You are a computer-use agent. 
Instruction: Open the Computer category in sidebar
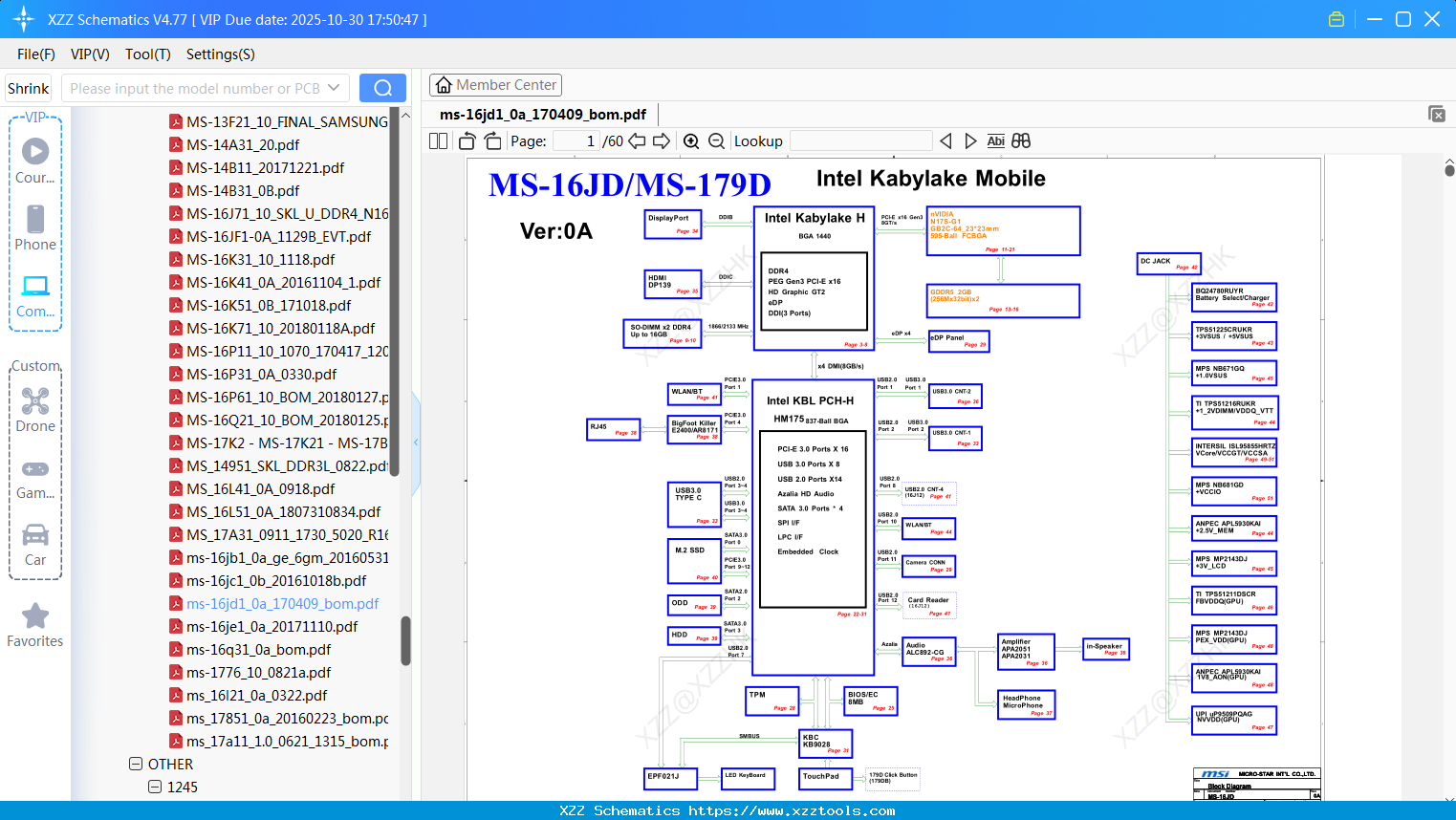(x=35, y=295)
